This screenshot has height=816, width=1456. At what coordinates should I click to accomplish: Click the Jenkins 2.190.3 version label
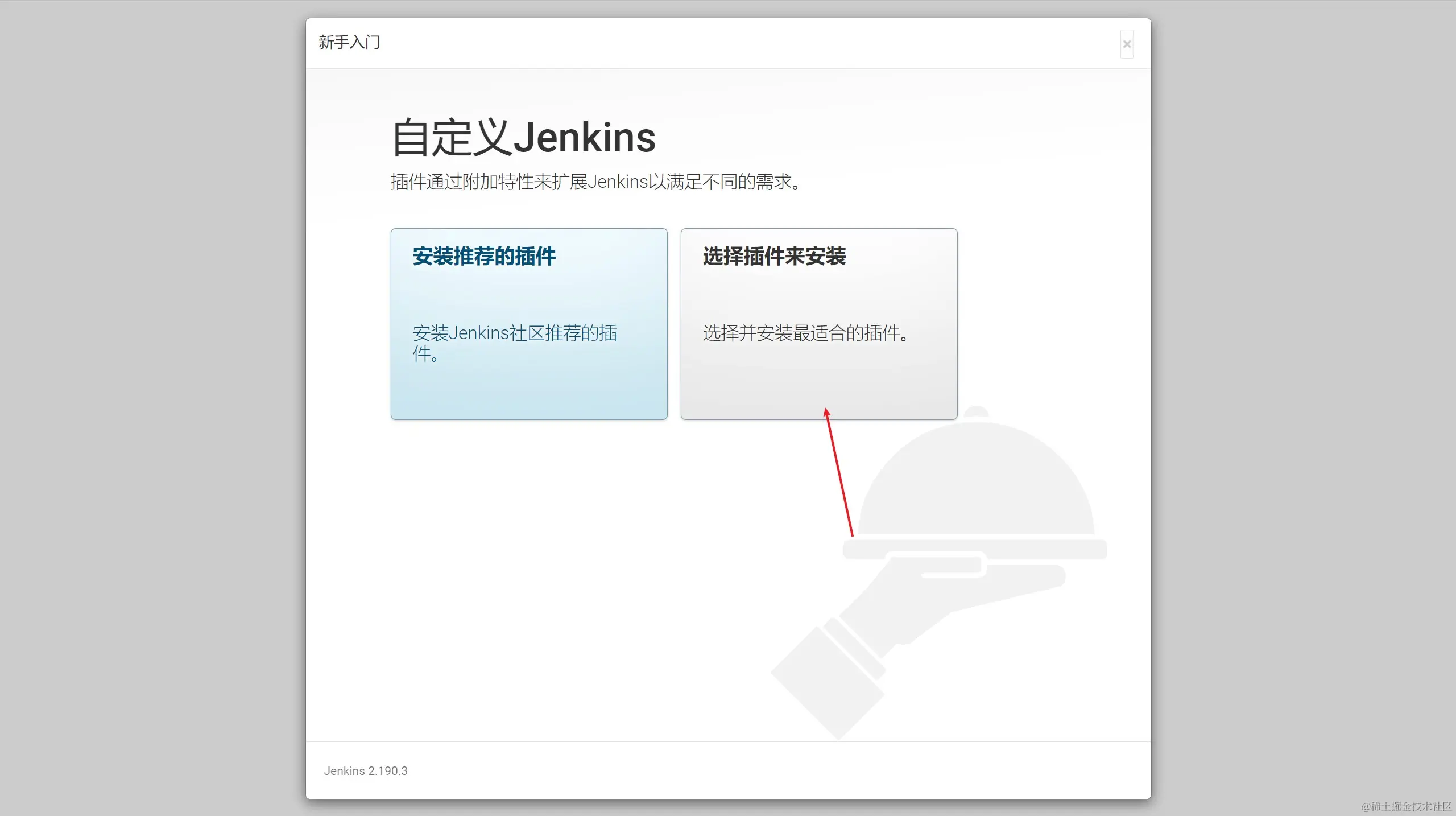click(365, 770)
